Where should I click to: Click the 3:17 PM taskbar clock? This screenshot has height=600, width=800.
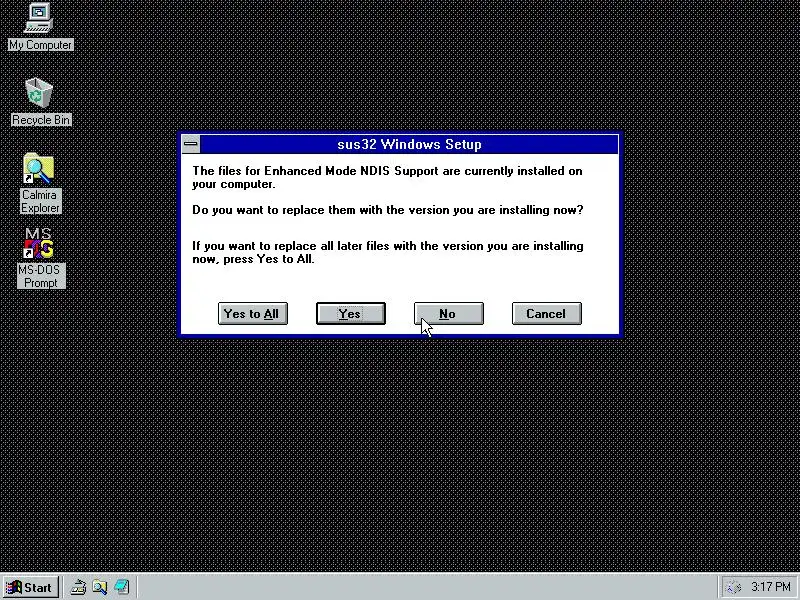click(771, 587)
